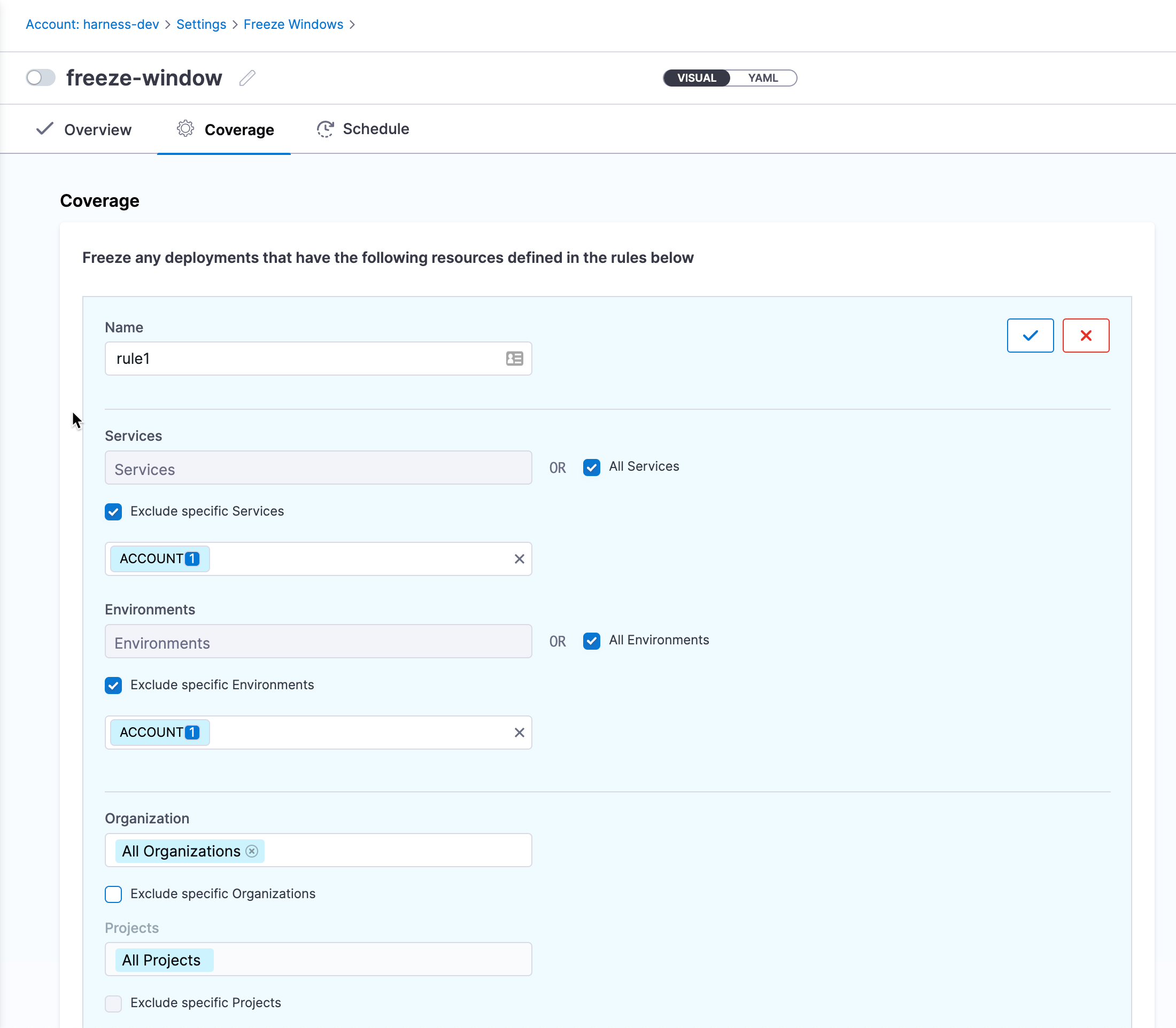Clear excluded environments with X icon
This screenshot has width=1176, height=1028.
(519, 733)
